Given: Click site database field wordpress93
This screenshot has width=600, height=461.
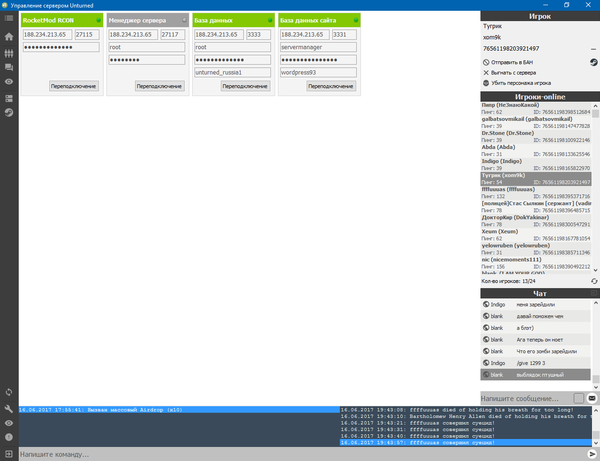Looking at the screenshot, I should [318, 72].
